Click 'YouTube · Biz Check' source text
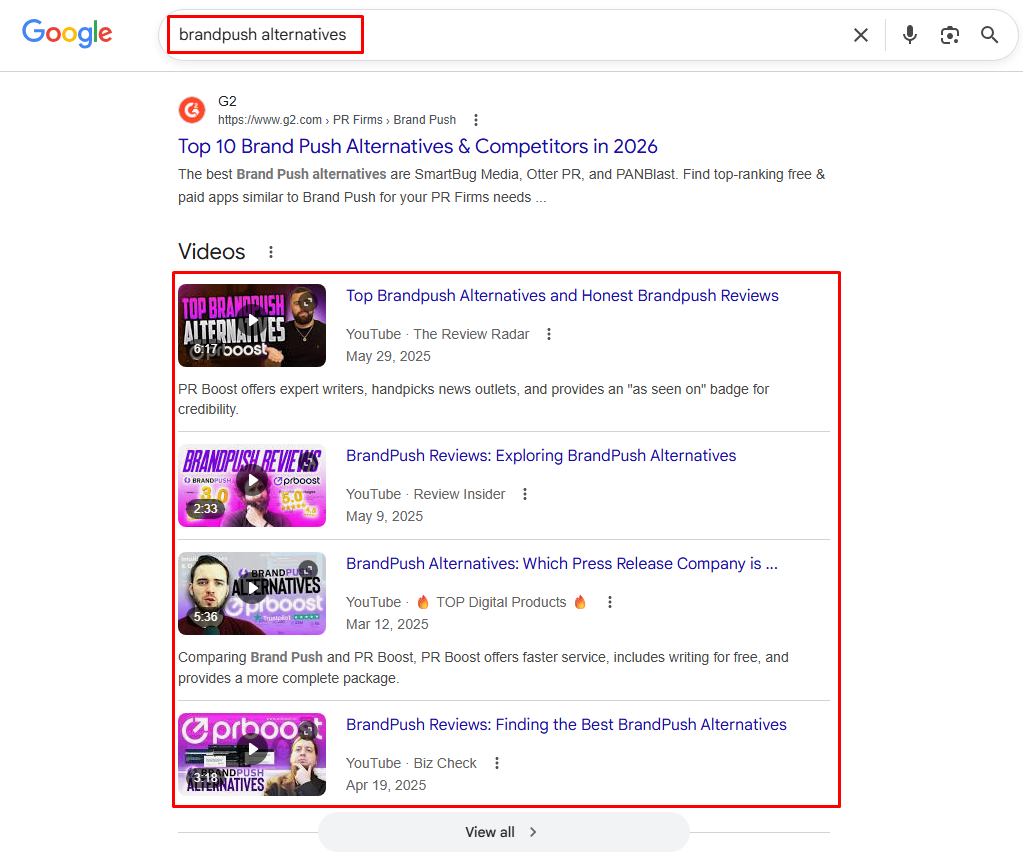The height and width of the screenshot is (868, 1023). pyautogui.click(x=411, y=763)
